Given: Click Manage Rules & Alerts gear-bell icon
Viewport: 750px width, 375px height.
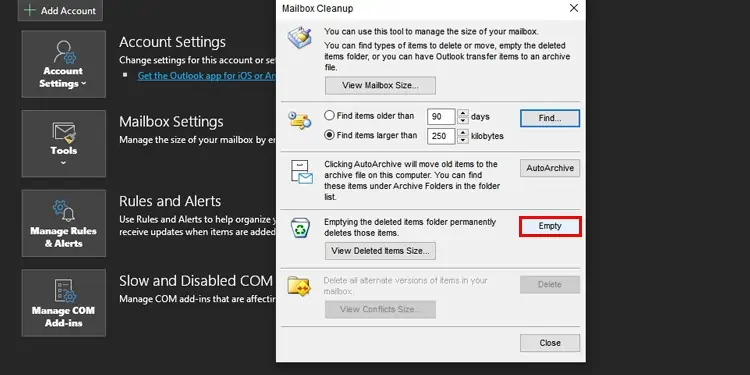Looking at the screenshot, I should 64,211.
